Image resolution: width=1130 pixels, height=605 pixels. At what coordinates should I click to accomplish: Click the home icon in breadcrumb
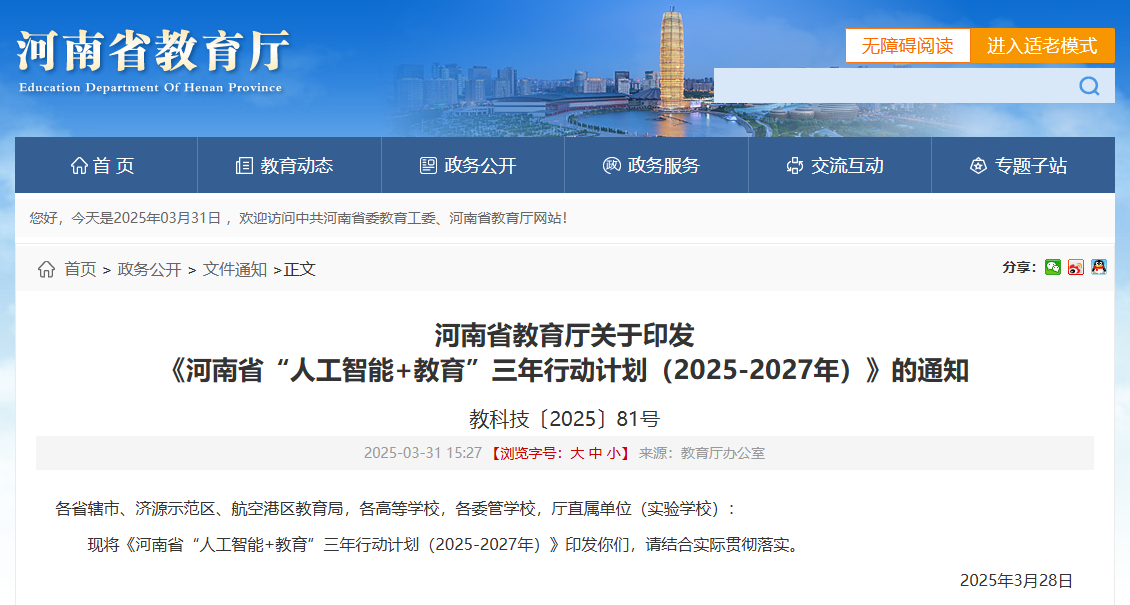pos(46,269)
